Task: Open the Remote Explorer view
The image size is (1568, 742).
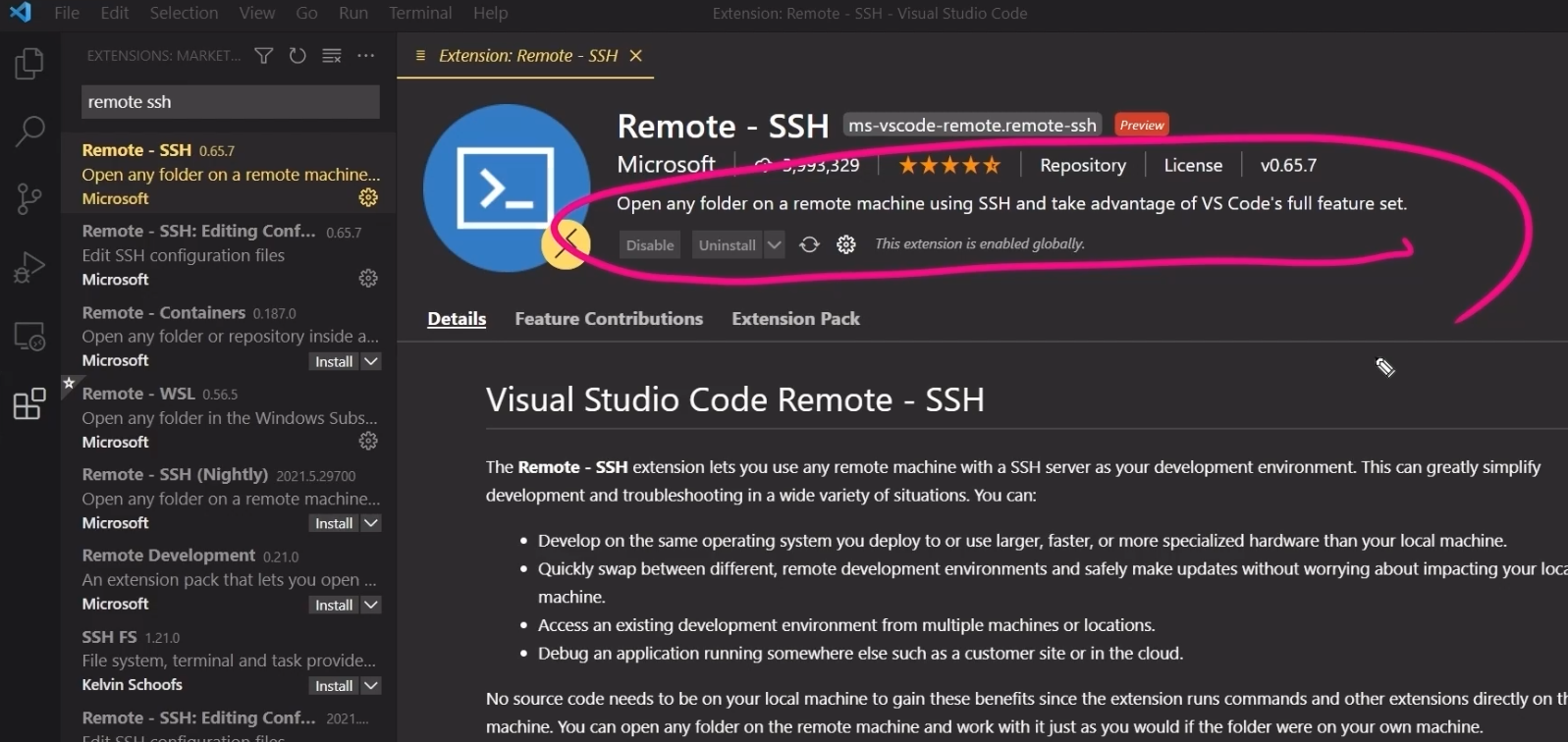Action: [29, 337]
